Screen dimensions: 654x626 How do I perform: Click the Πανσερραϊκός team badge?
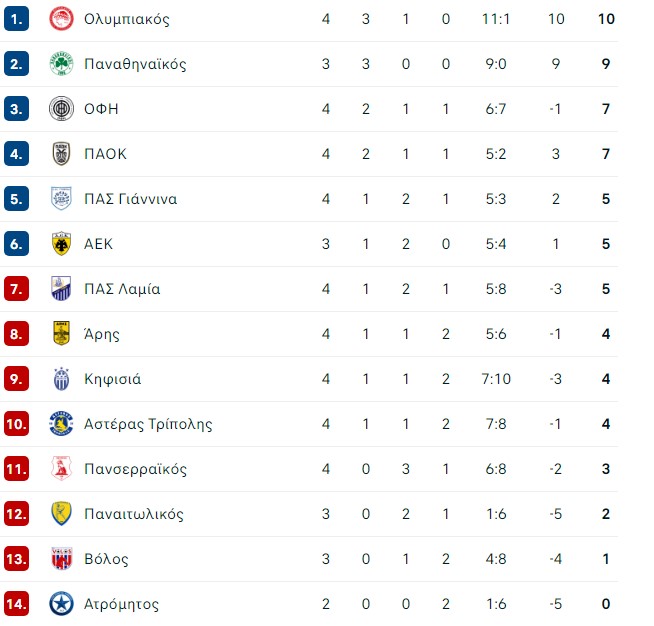pos(61,469)
